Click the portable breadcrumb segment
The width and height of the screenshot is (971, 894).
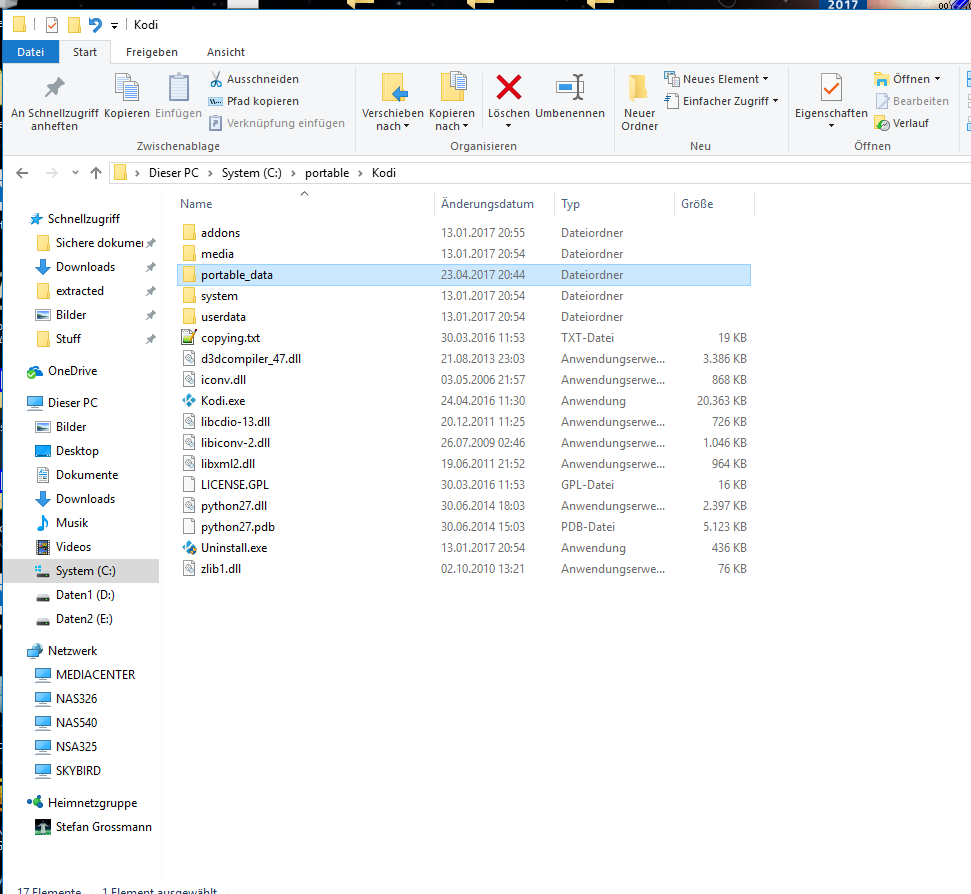327,173
